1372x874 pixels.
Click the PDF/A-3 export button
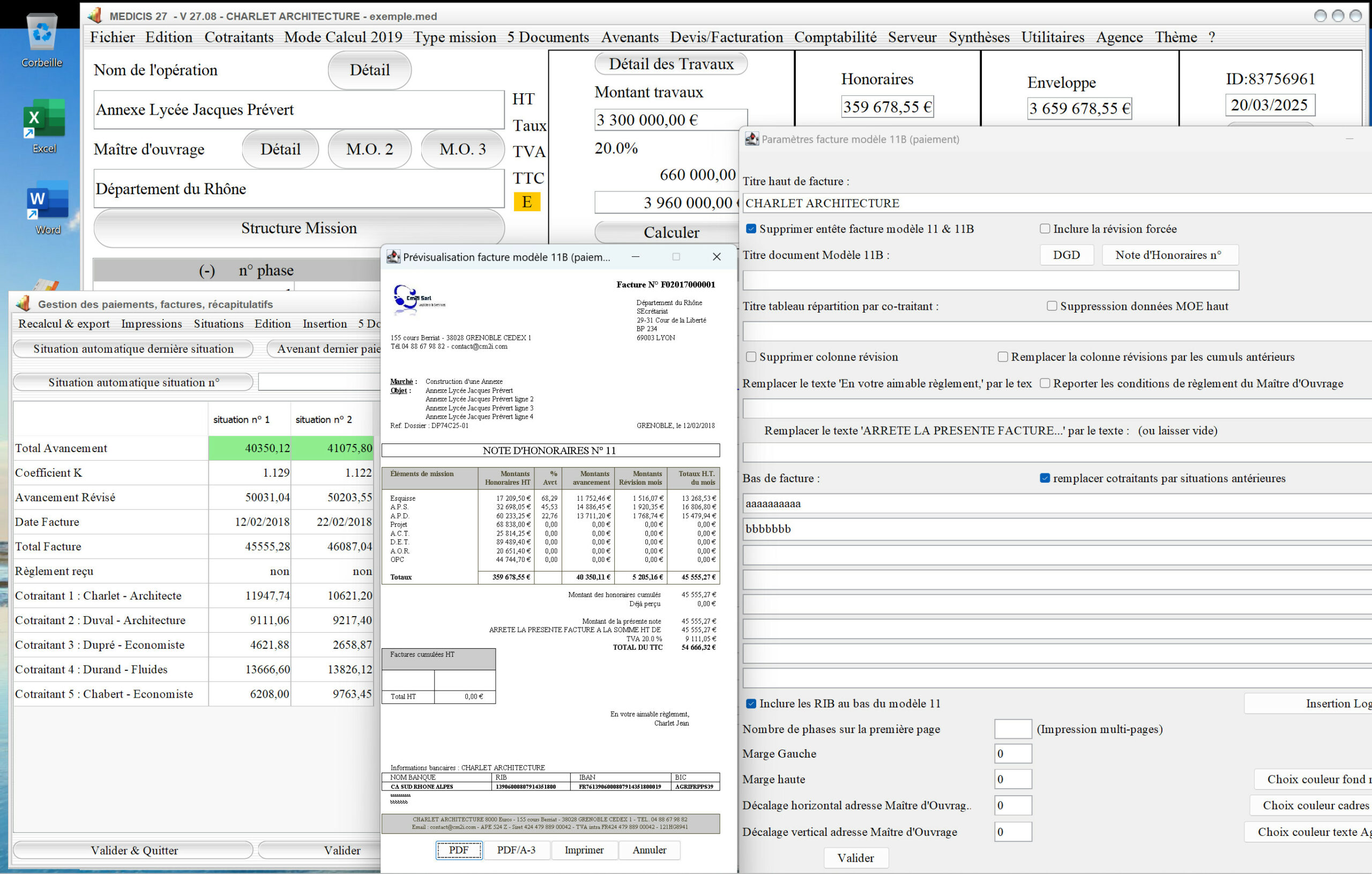(x=516, y=850)
